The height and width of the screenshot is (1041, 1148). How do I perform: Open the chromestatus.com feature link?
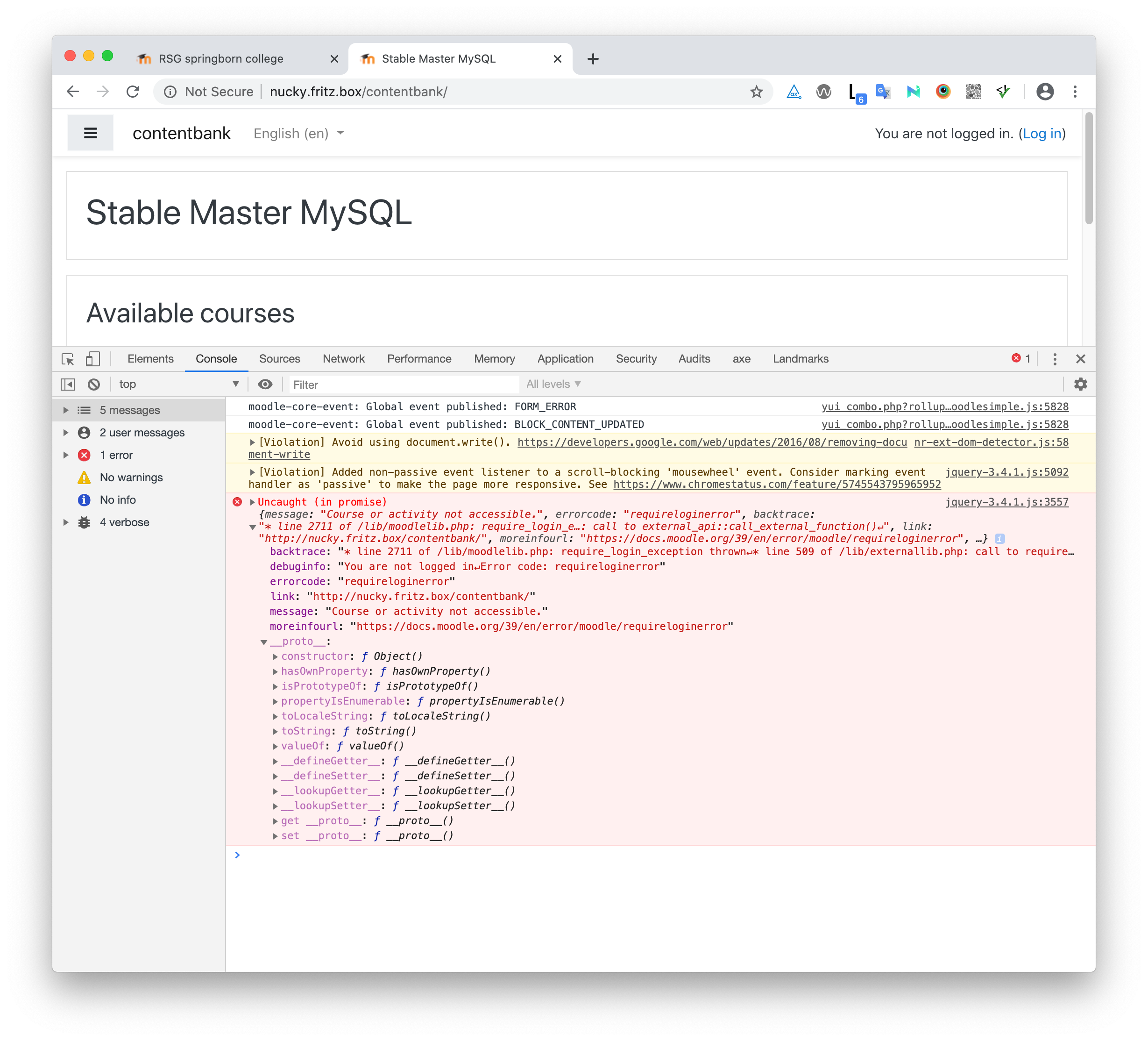point(777,485)
